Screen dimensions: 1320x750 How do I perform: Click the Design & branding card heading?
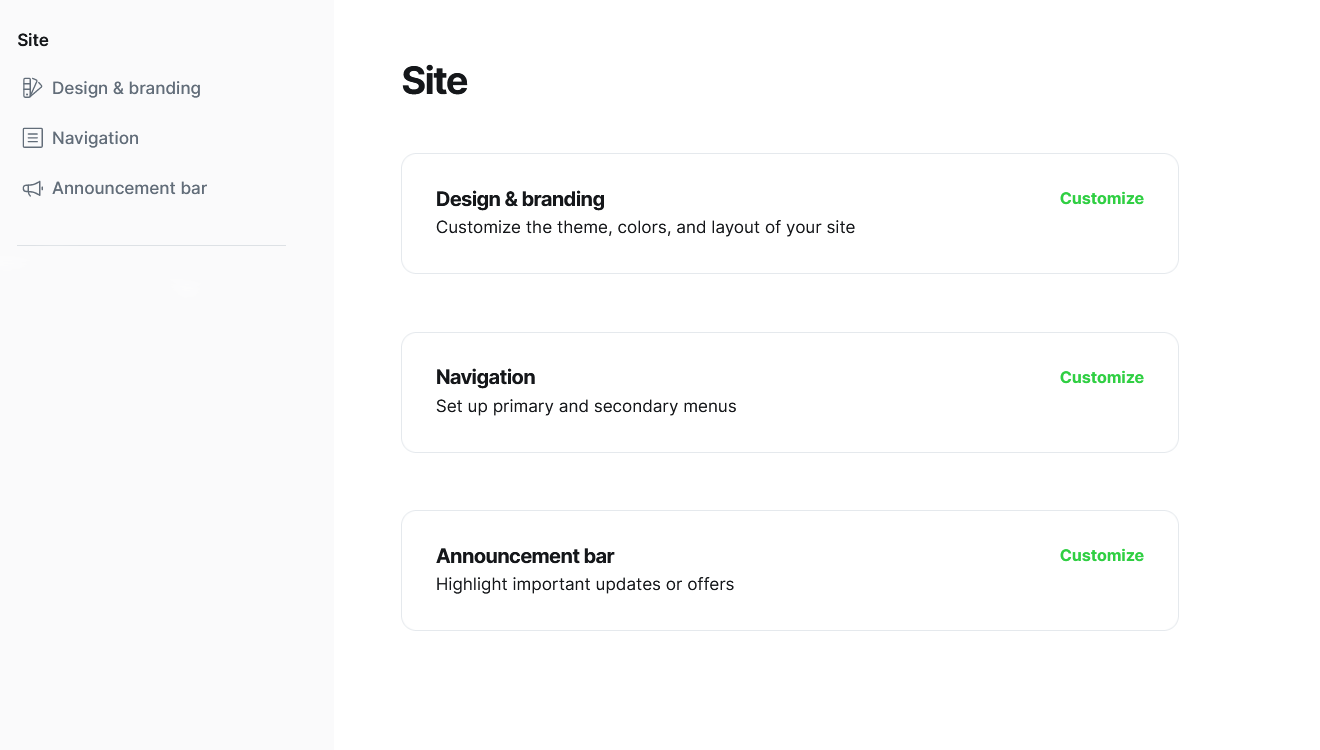coord(520,199)
